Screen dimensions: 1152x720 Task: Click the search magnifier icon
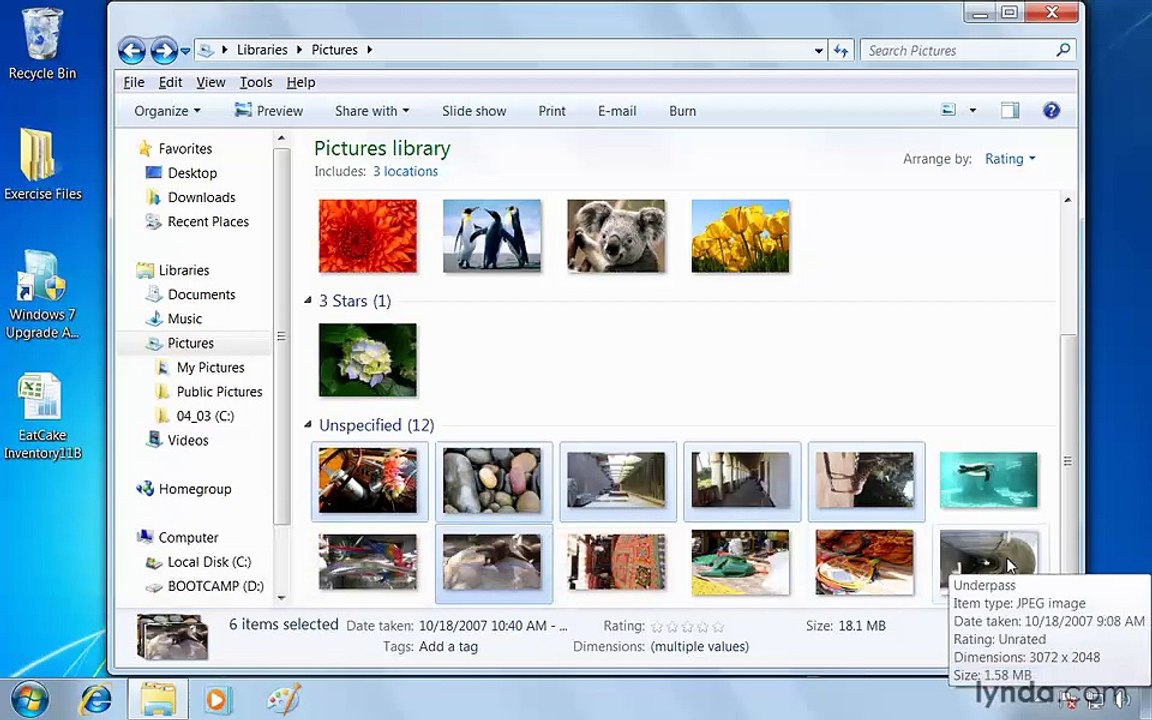tap(1063, 50)
